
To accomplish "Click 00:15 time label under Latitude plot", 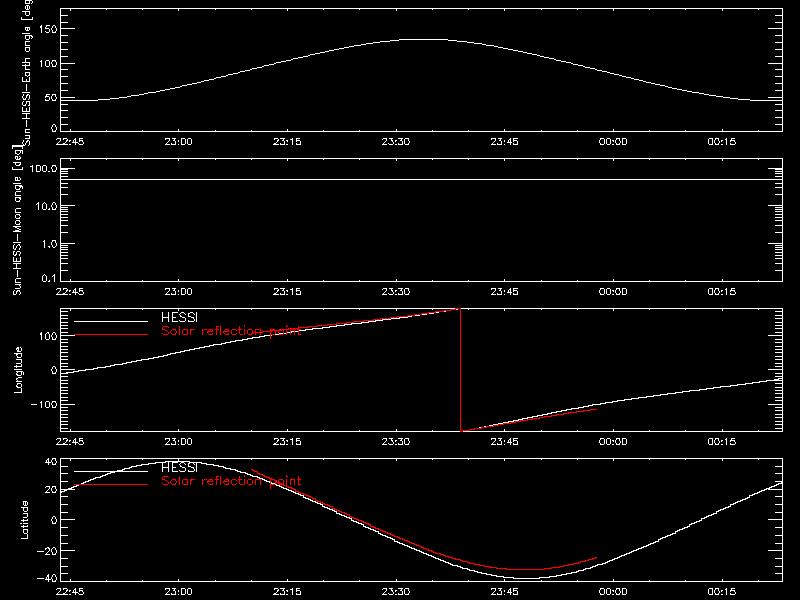I will click(722, 591).
